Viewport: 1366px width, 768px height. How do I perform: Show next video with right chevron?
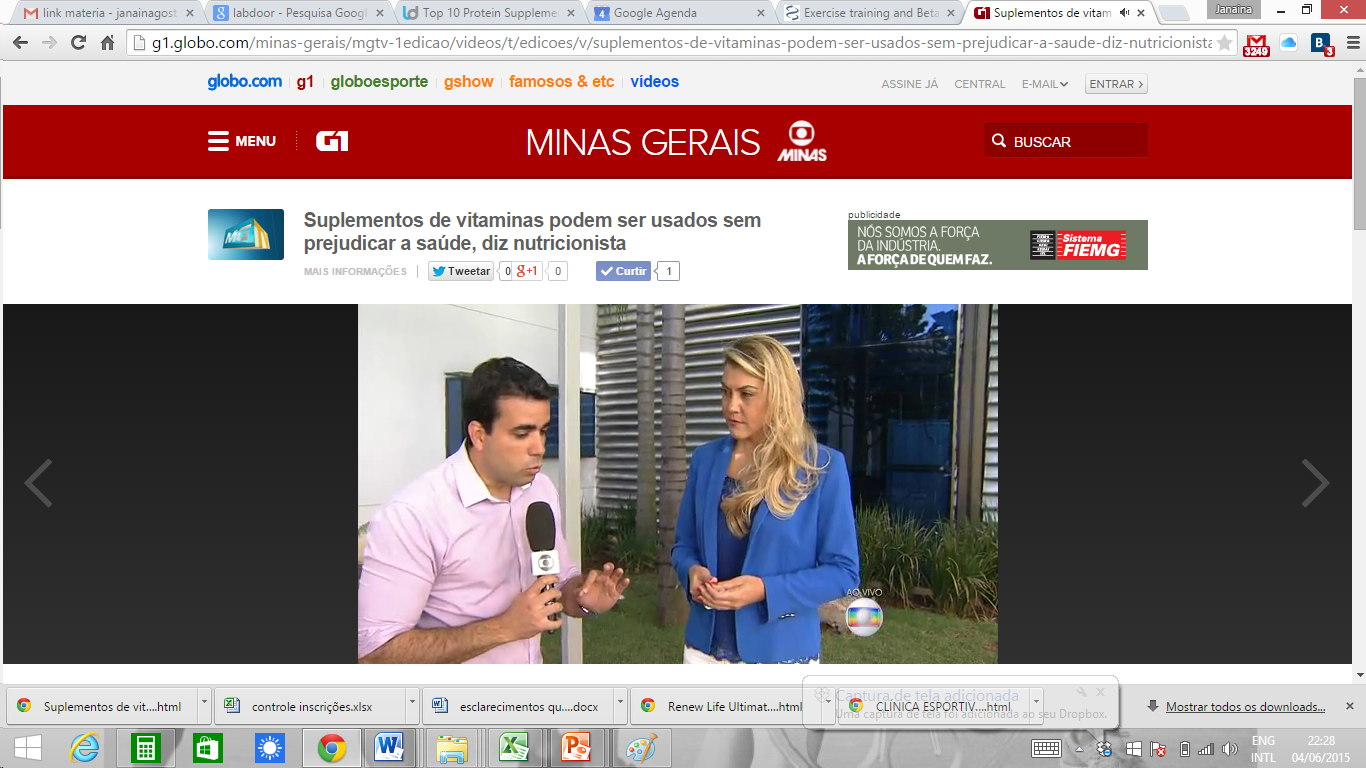tap(1315, 484)
